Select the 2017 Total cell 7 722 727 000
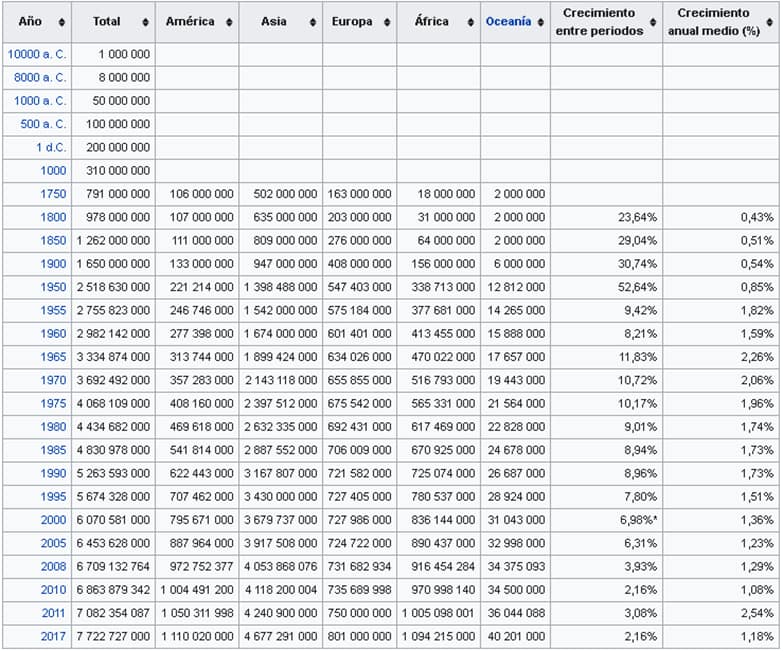The width and height of the screenshot is (783, 651). click(113, 637)
